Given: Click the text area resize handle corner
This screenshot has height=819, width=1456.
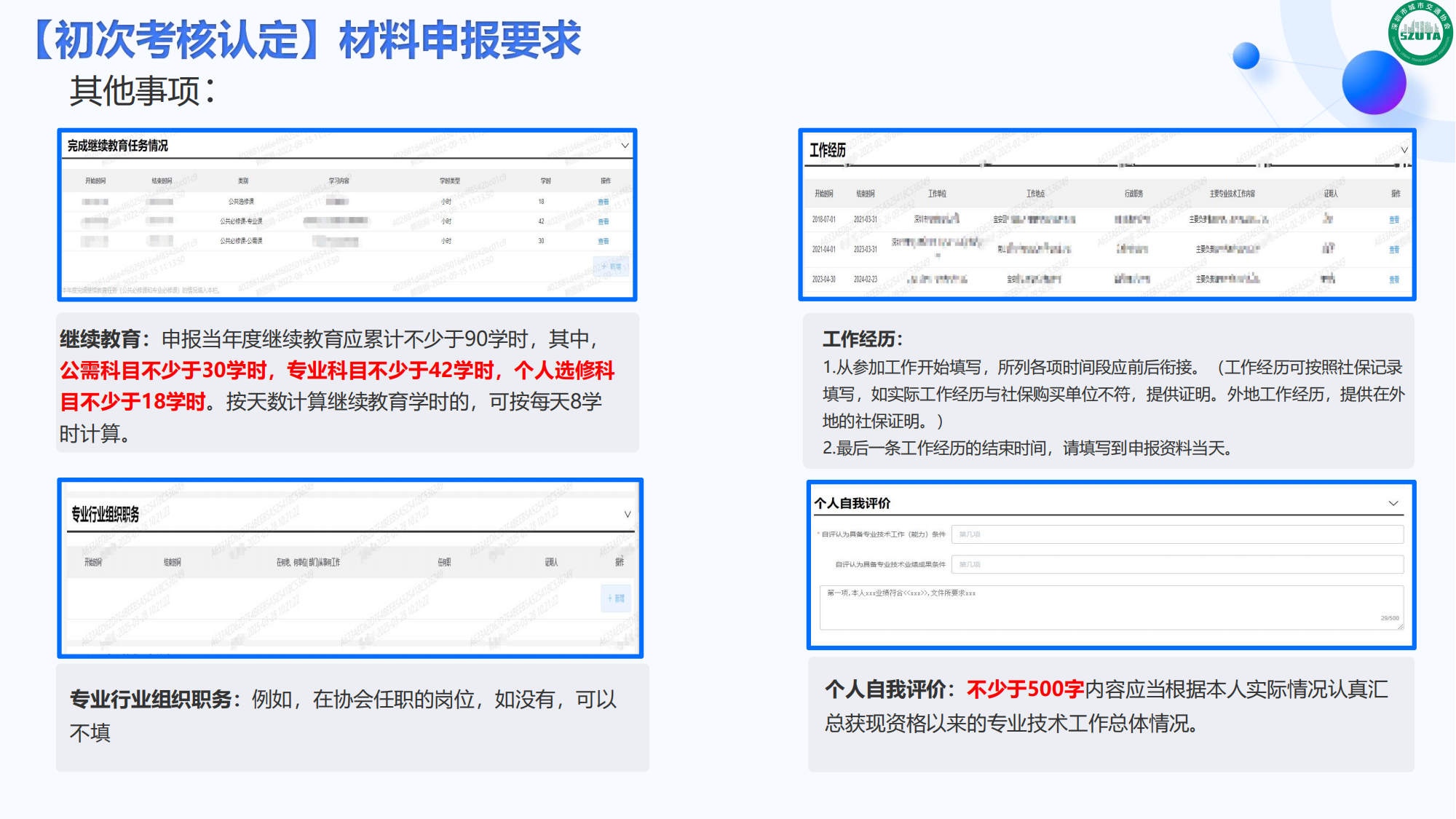Looking at the screenshot, I should tap(1400, 625).
